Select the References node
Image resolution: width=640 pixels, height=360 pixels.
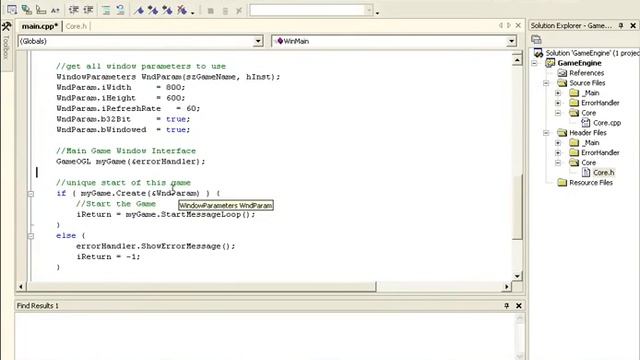coord(587,73)
